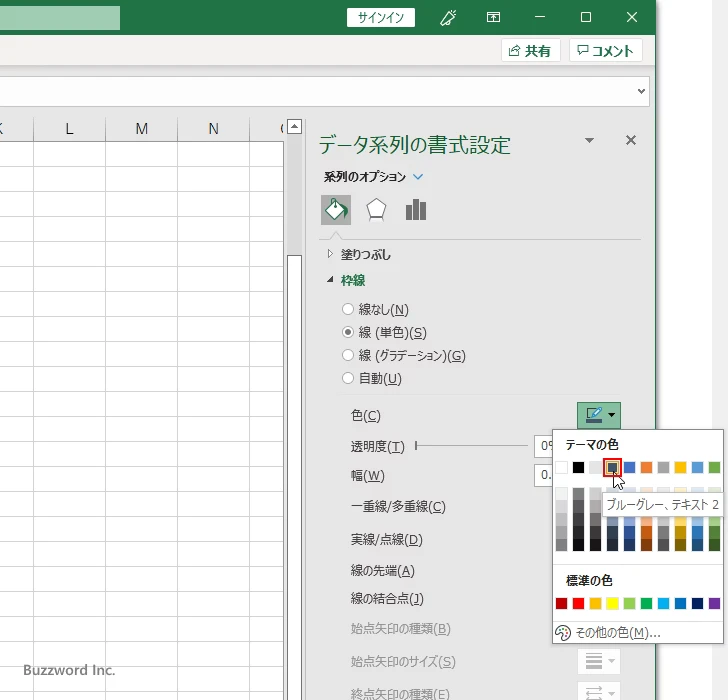Pick black theme color swatch
Image resolution: width=728 pixels, height=700 pixels.
[578, 467]
